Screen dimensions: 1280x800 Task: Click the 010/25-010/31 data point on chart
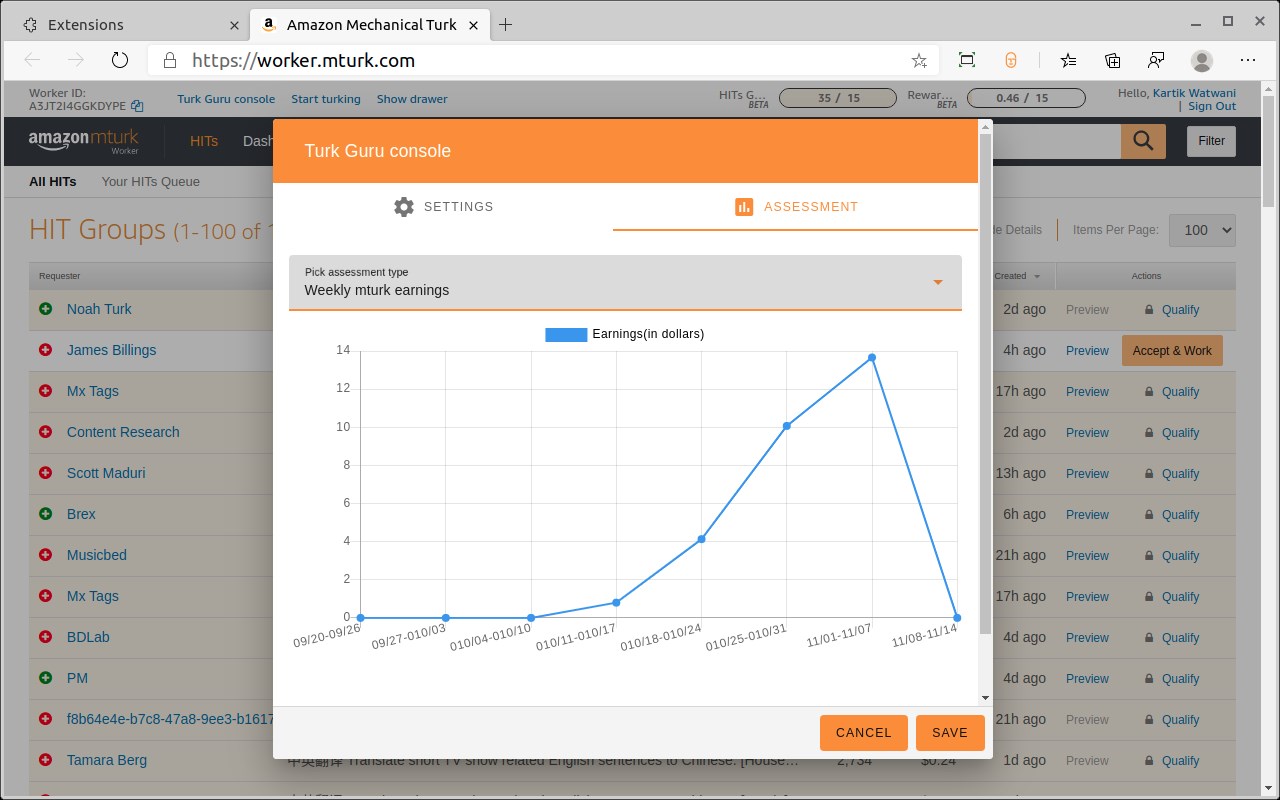click(x=787, y=426)
